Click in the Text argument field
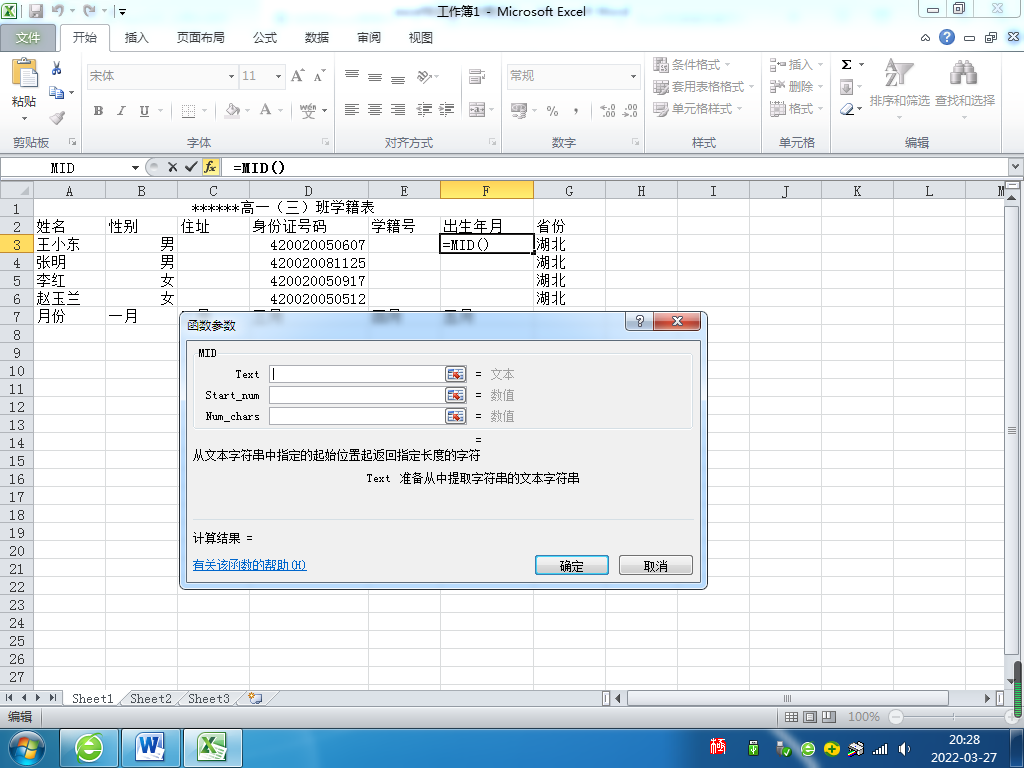This screenshot has height=768, width=1024. (x=357, y=374)
